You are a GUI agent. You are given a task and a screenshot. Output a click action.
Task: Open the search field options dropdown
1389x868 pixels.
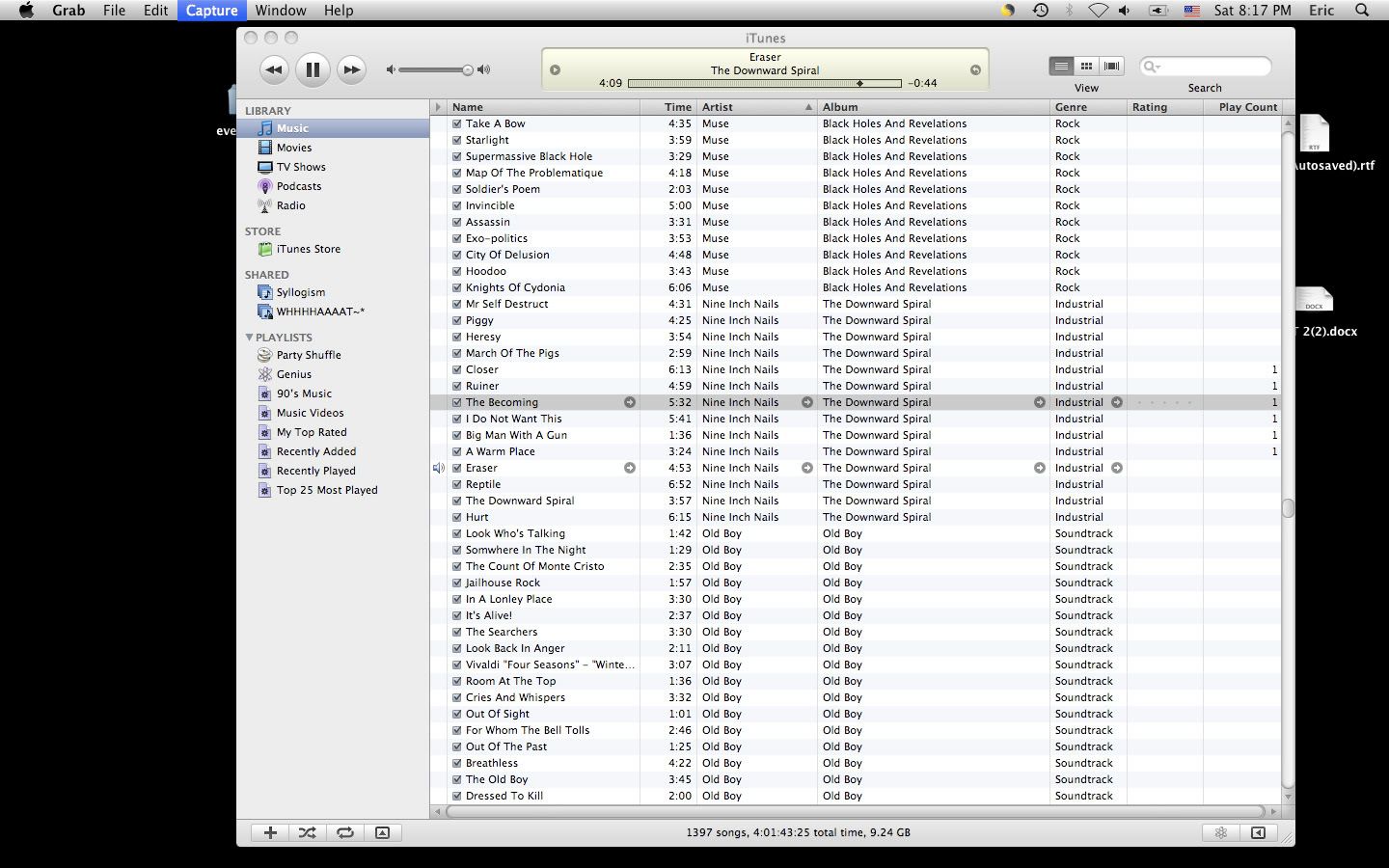pyautogui.click(x=1152, y=67)
